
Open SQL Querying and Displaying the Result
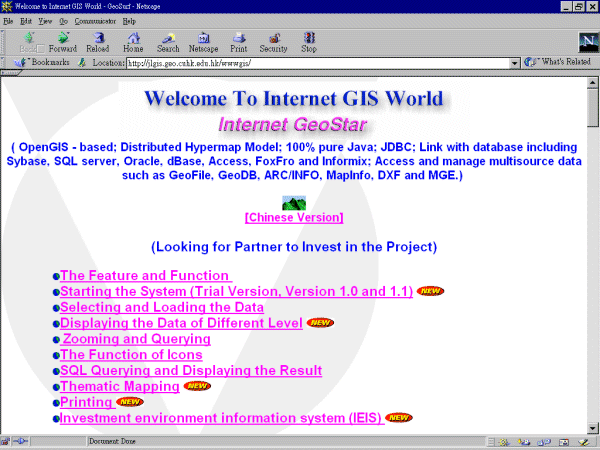191,370
